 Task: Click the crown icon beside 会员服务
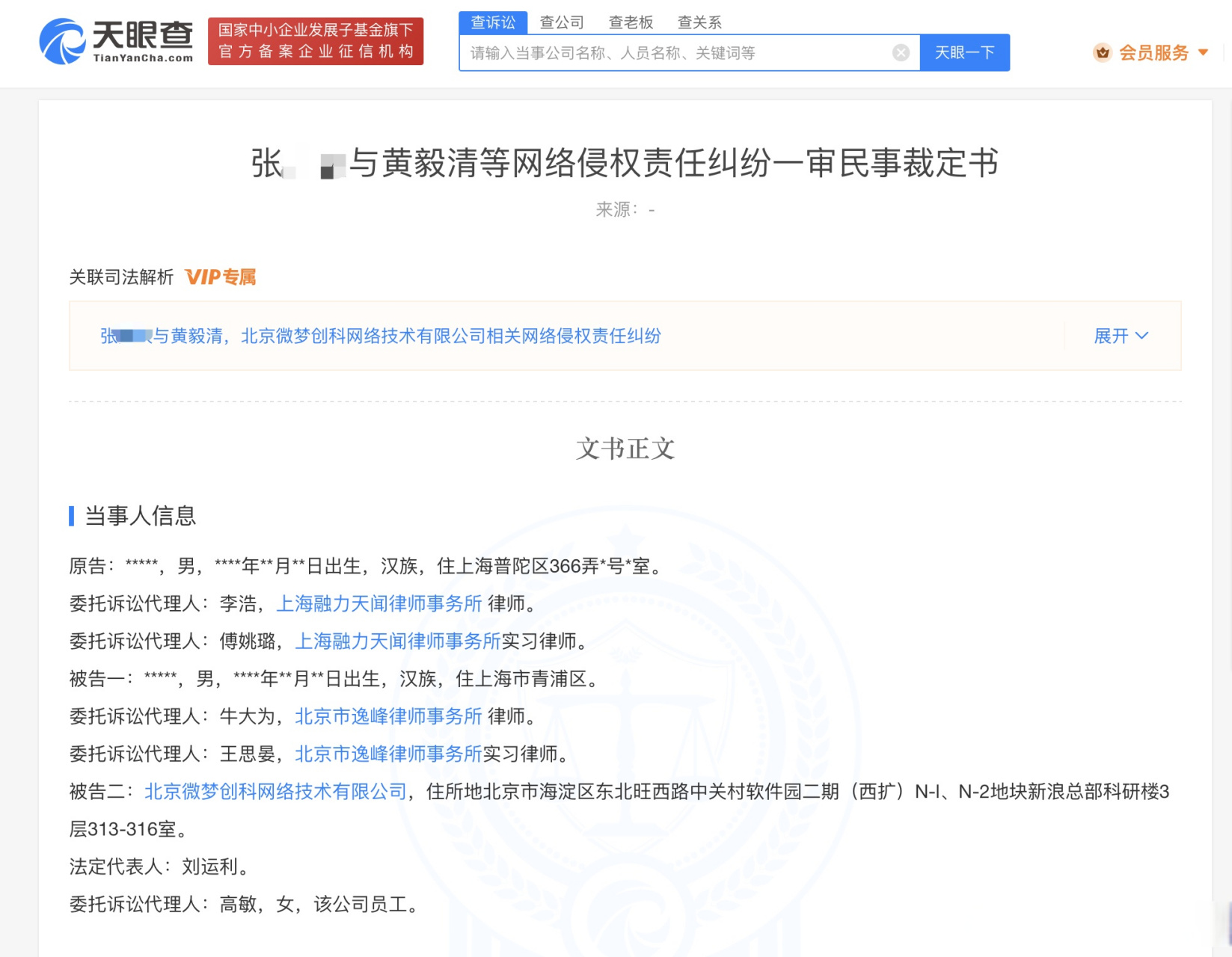tap(1102, 53)
